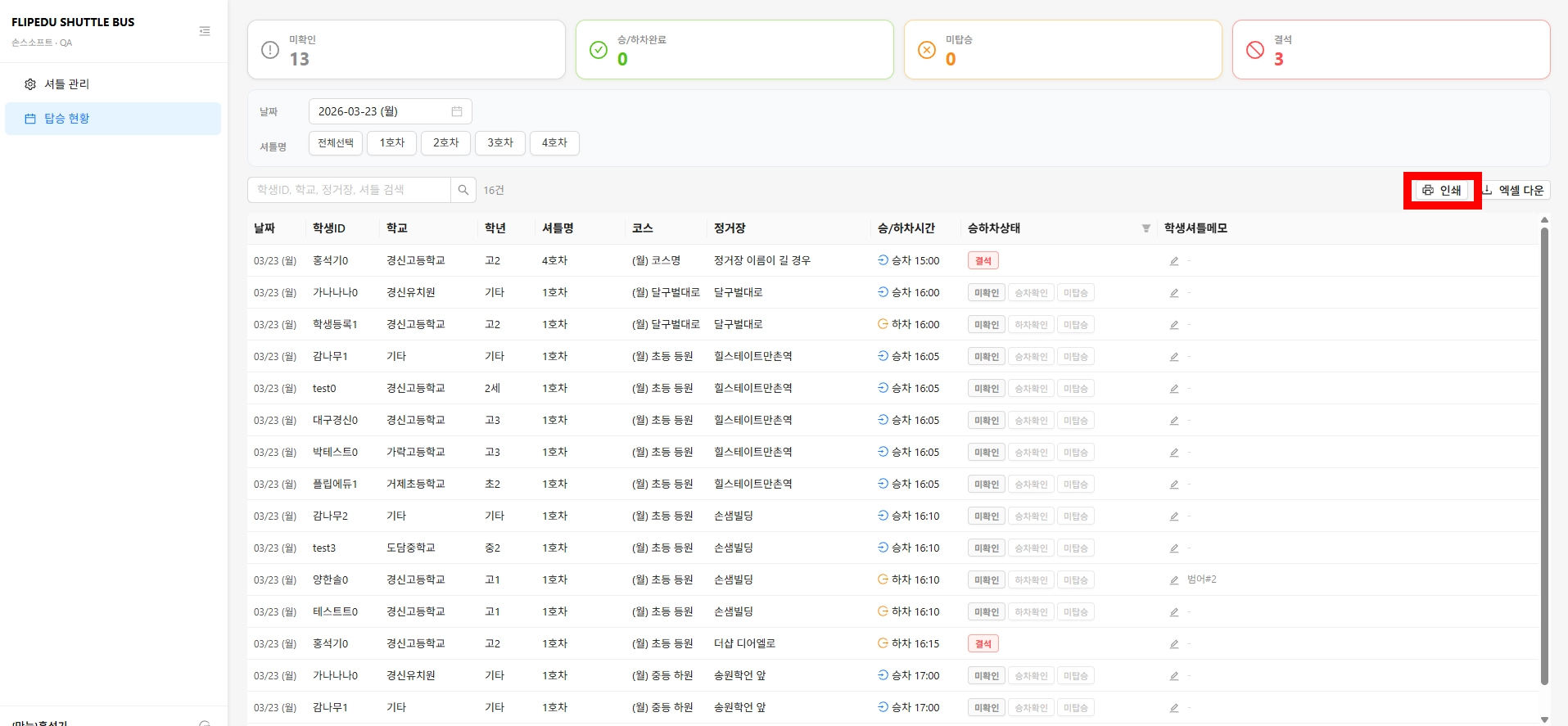Edit shuttle memo for 플립에듀1 row

(x=1174, y=485)
